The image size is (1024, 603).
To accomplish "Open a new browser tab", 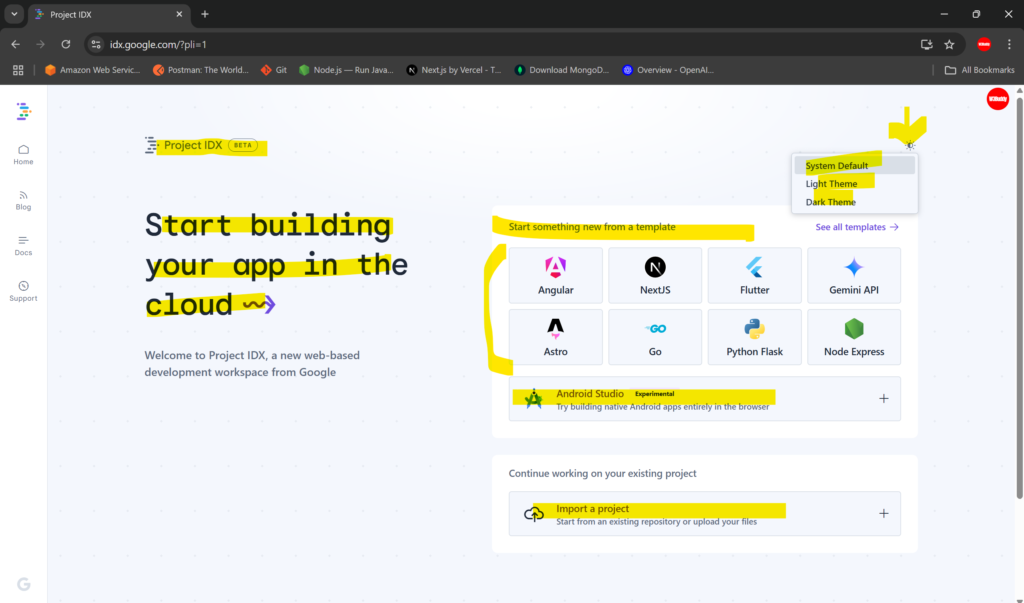I will tap(205, 14).
